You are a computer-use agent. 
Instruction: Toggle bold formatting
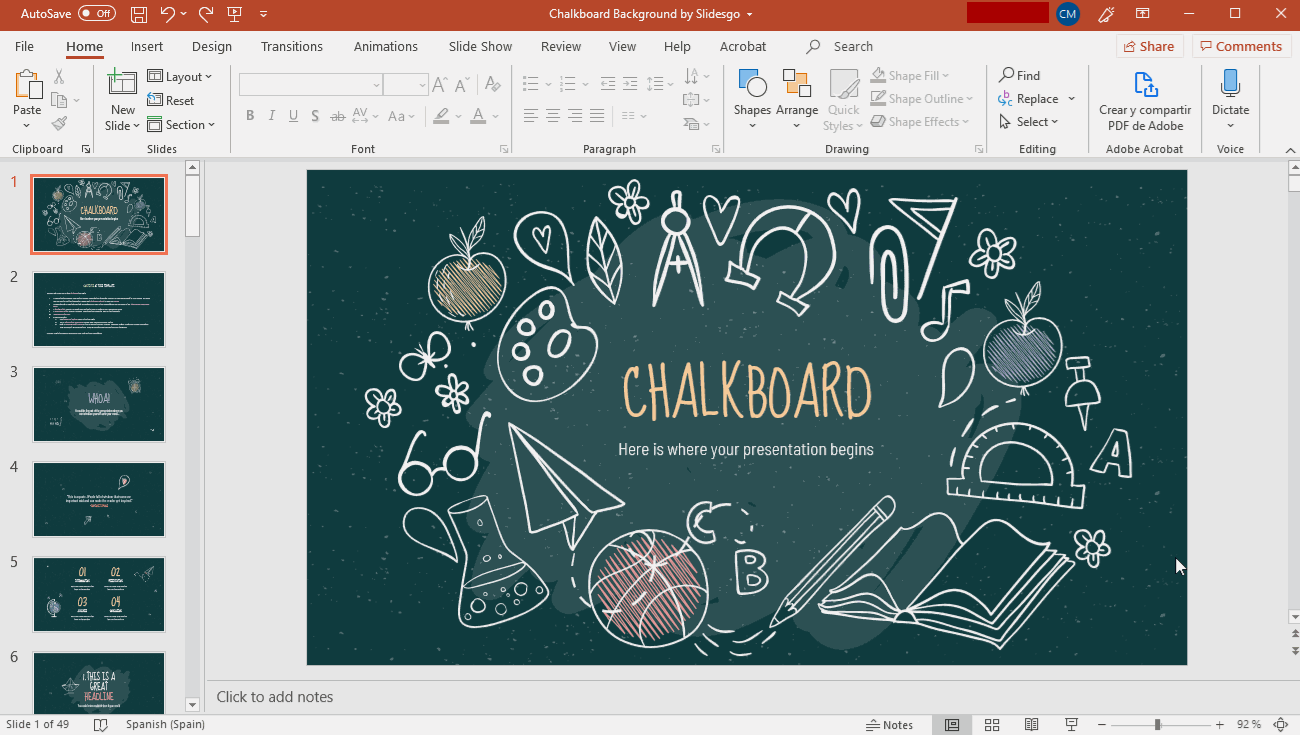click(251, 116)
